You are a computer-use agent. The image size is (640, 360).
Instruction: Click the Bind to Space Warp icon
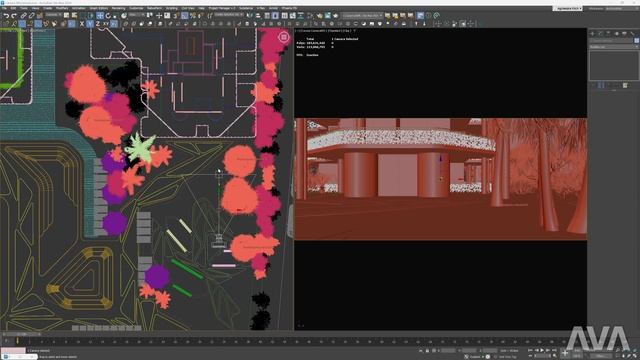pos(39,16)
